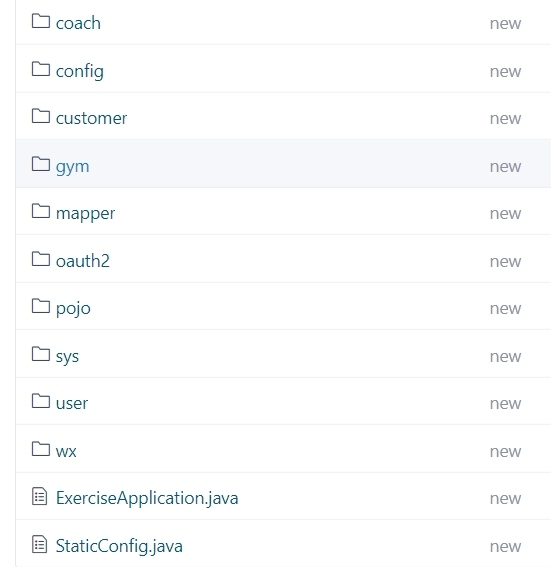Click the gym folder icon
Screen dimensions: 551x567
click(x=40, y=164)
